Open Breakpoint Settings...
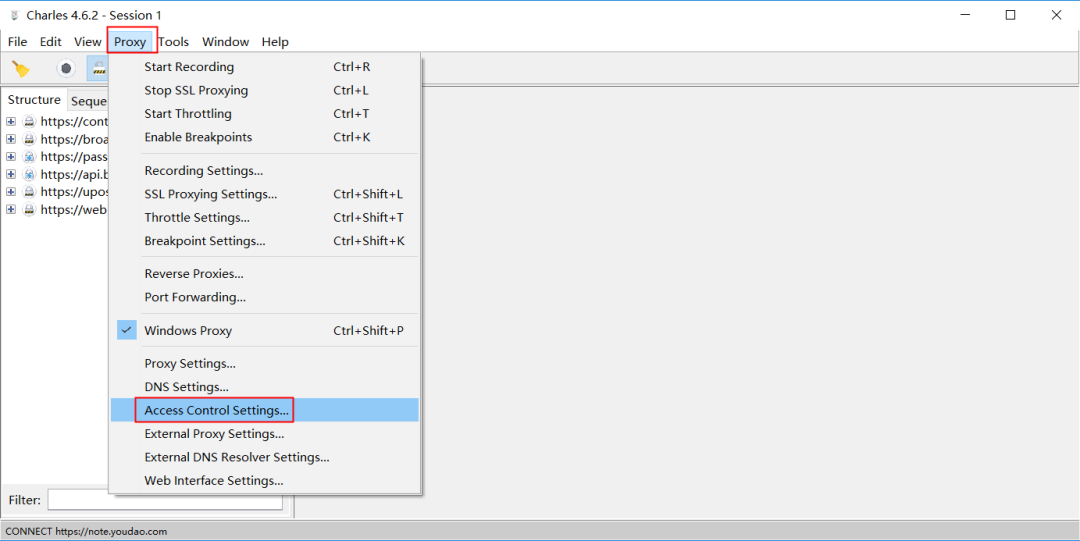 tap(264, 241)
